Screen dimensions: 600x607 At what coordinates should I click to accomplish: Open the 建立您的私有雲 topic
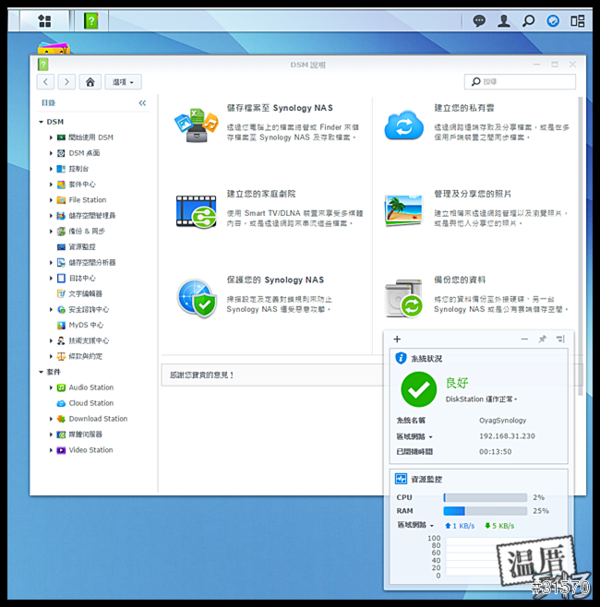coord(464,108)
